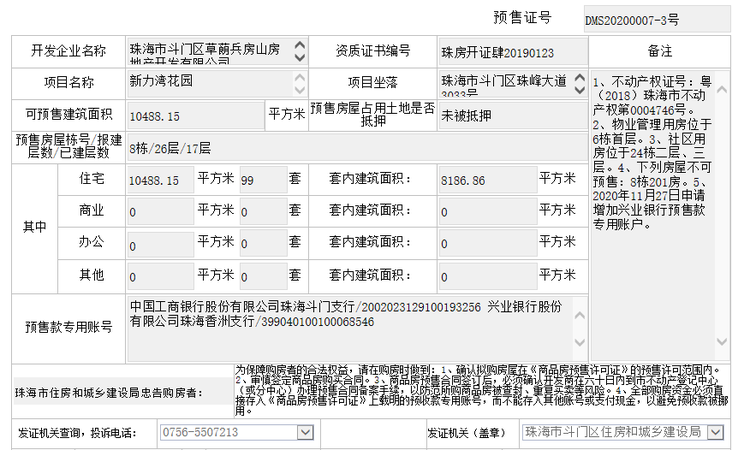Click down arrow in project name field
The width and height of the screenshot is (750, 450).
[299, 89]
